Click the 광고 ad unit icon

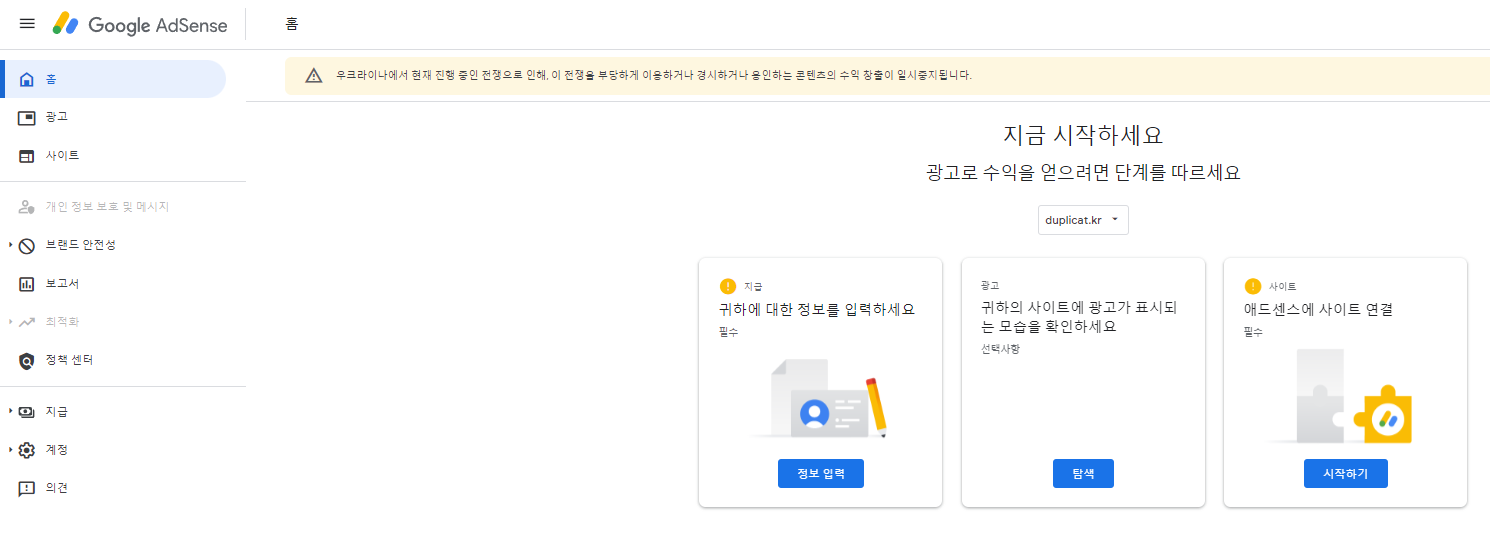[x=27, y=118]
